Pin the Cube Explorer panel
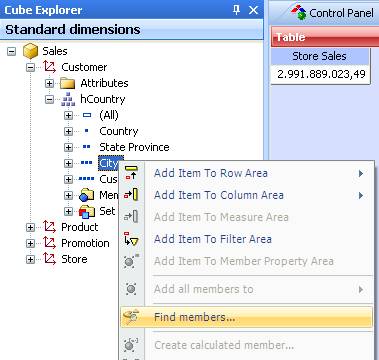379x360 pixels. [236, 10]
